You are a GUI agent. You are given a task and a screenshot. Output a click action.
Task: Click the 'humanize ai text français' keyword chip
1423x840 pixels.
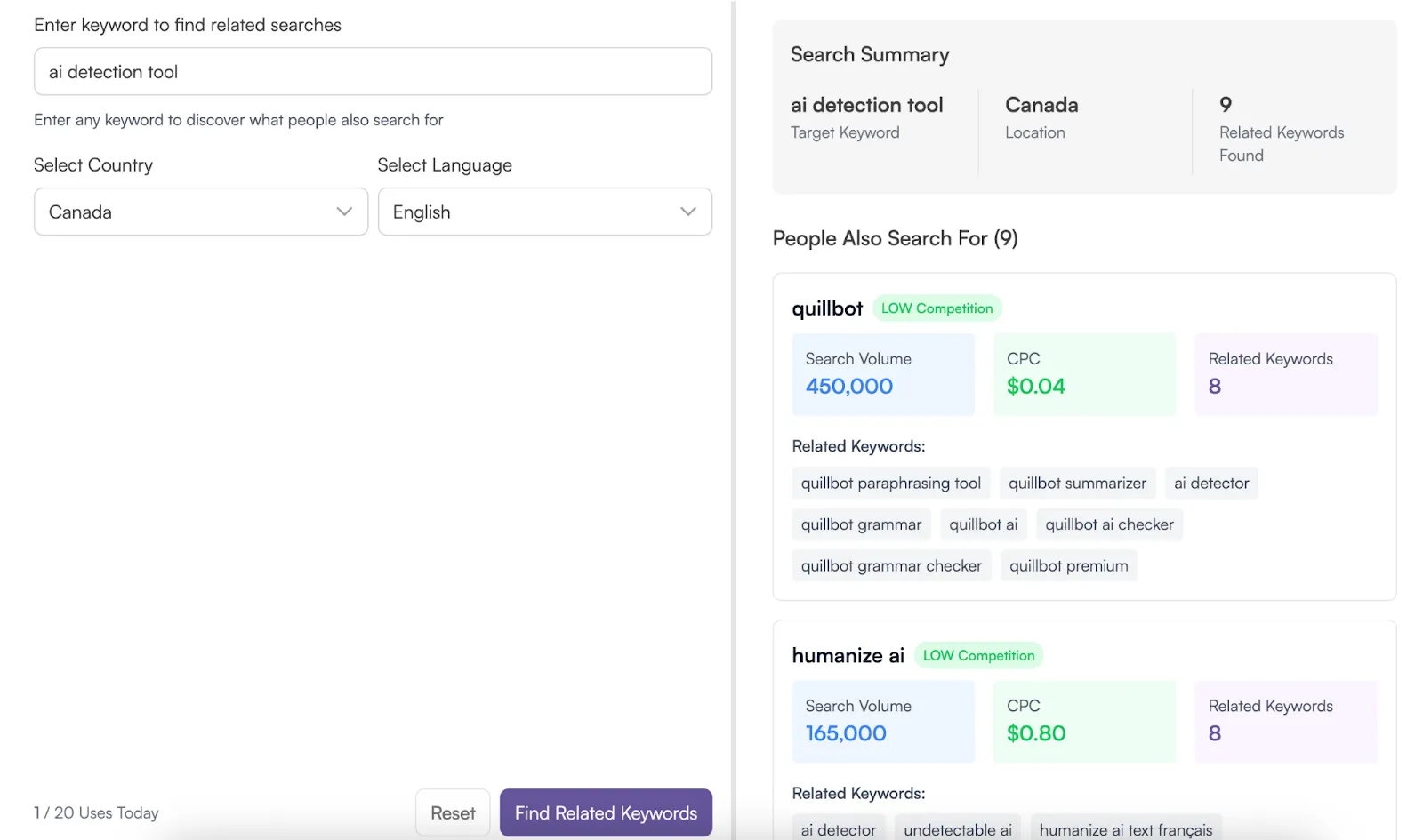coord(1126,829)
